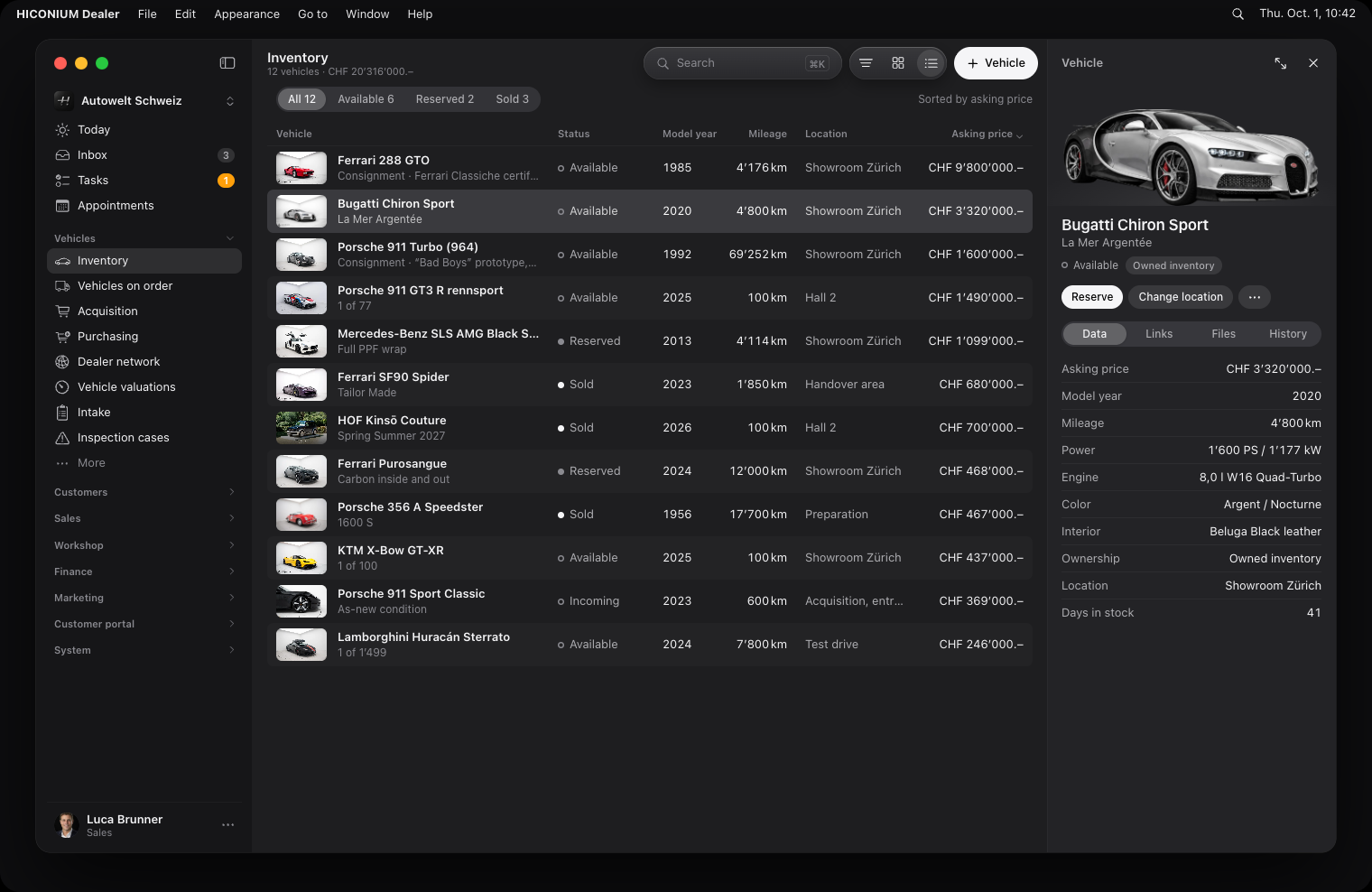Viewport: 1372px width, 892px height.
Task: Open Luca Brunner options ellipsis
Action: 228,825
